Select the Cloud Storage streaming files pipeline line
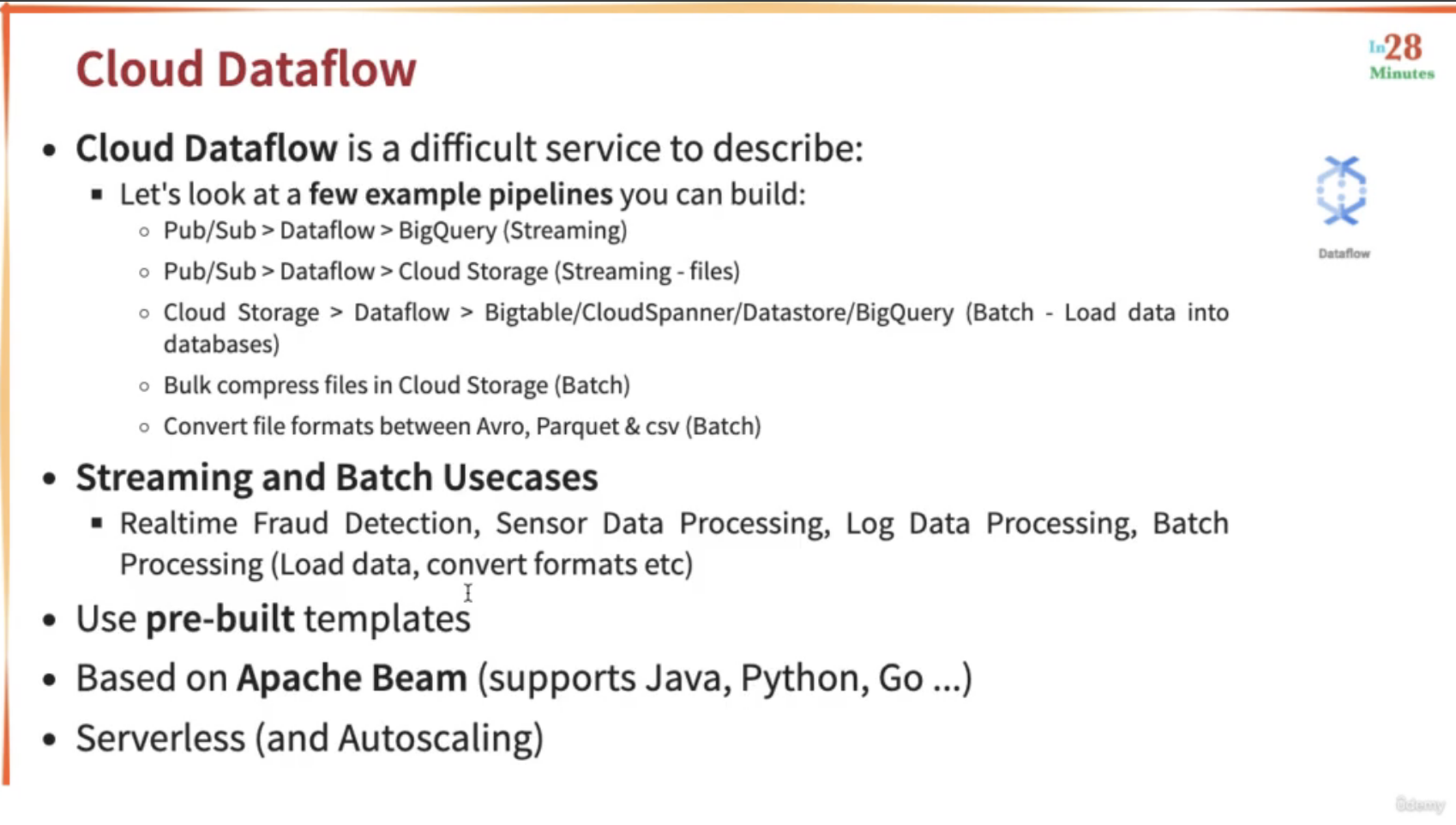The width and height of the screenshot is (1456, 825). [452, 272]
